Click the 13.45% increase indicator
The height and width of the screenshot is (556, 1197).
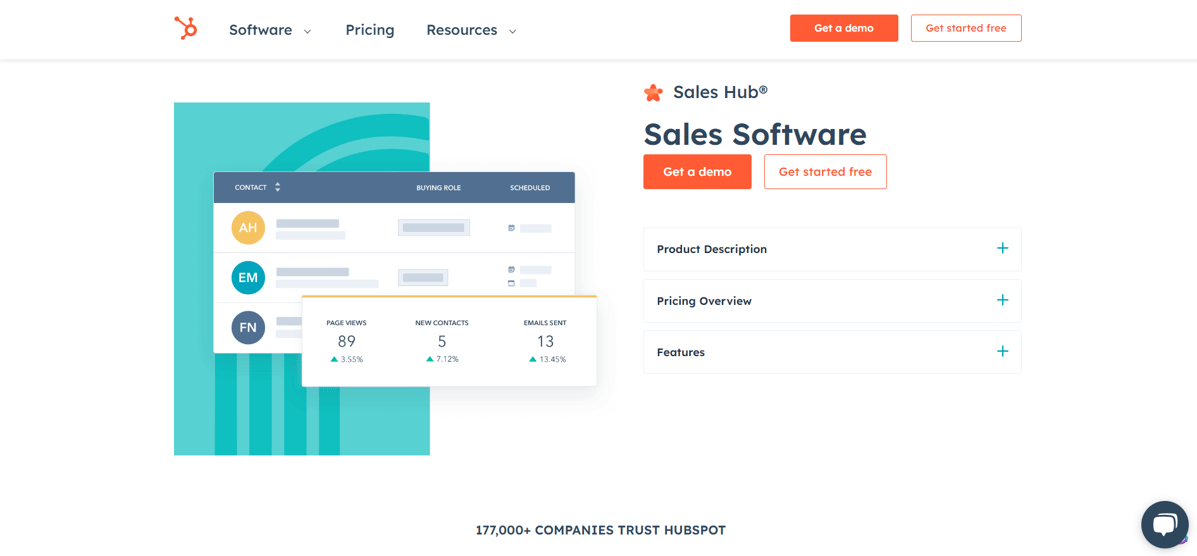pyautogui.click(x=547, y=359)
